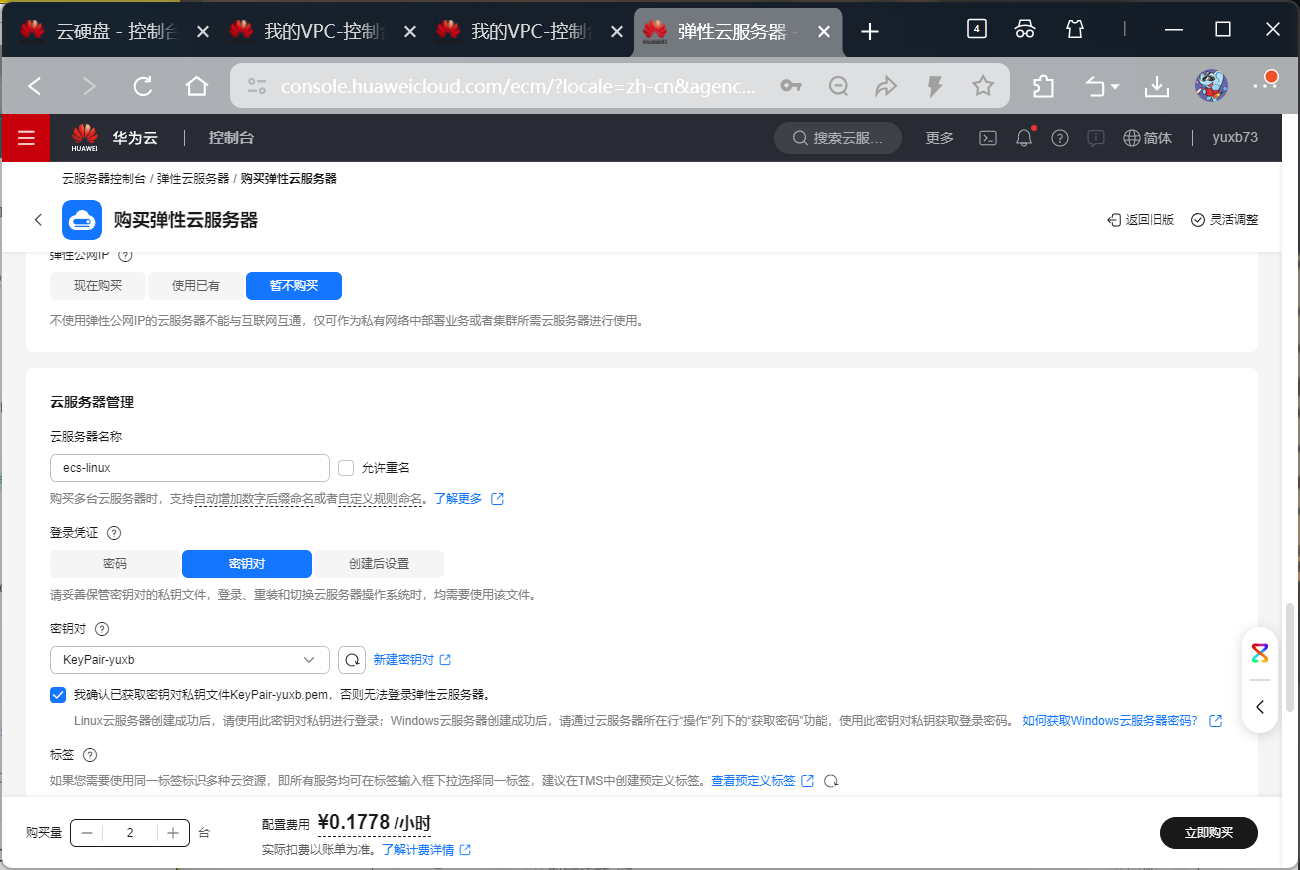Open browser downloads
The image size is (1300, 870).
coord(1157,86)
